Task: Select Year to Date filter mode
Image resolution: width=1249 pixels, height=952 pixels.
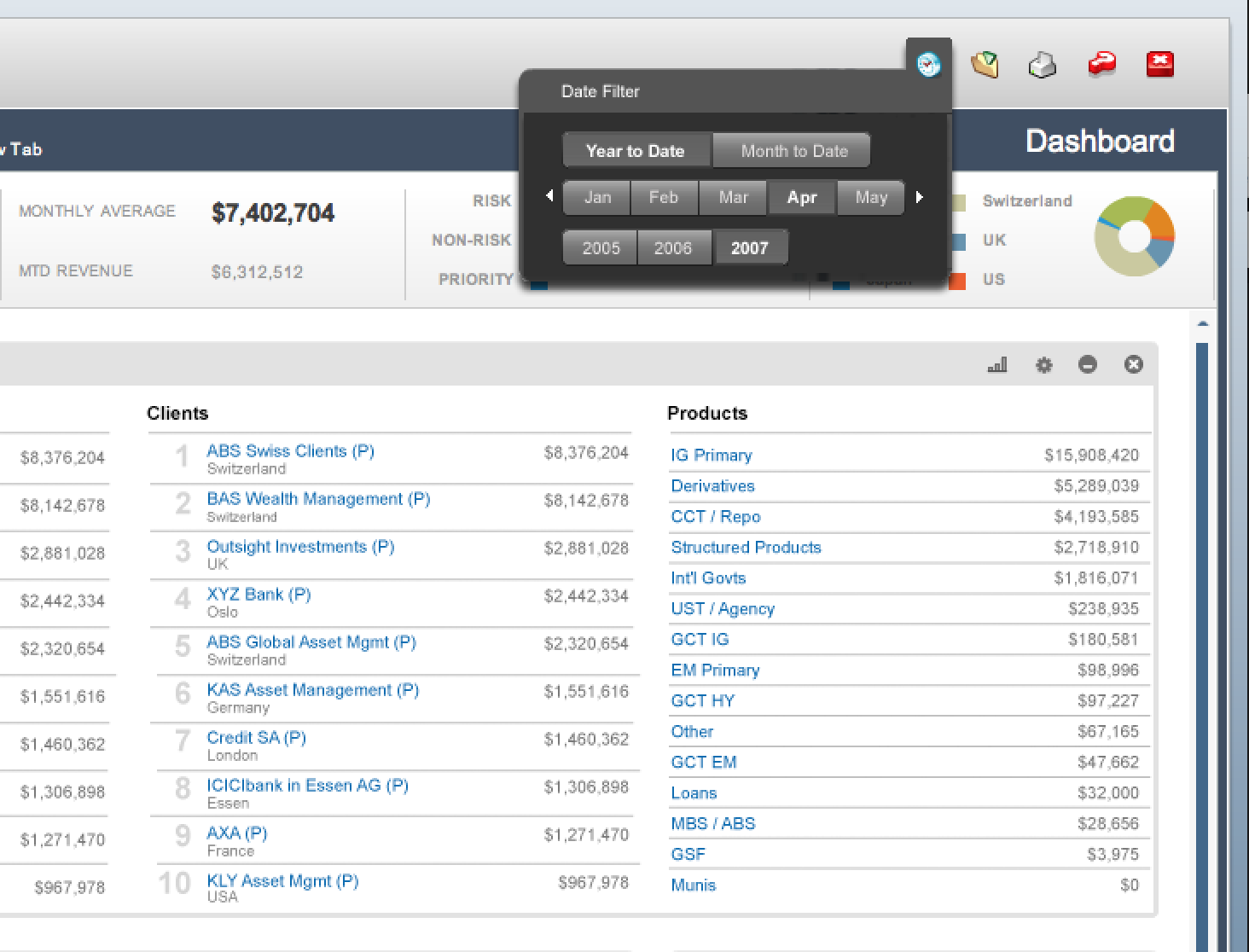Action: click(636, 151)
